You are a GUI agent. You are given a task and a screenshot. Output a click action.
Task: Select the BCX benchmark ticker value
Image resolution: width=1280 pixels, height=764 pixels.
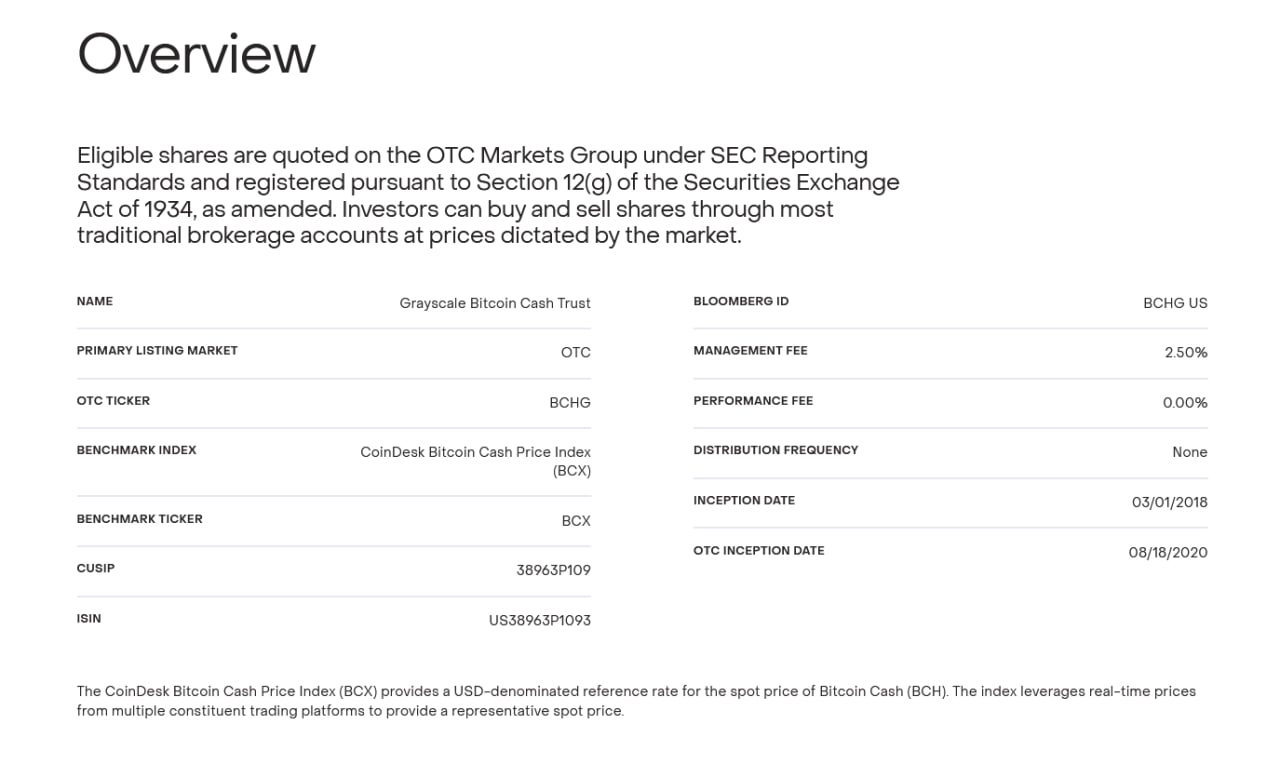click(576, 521)
